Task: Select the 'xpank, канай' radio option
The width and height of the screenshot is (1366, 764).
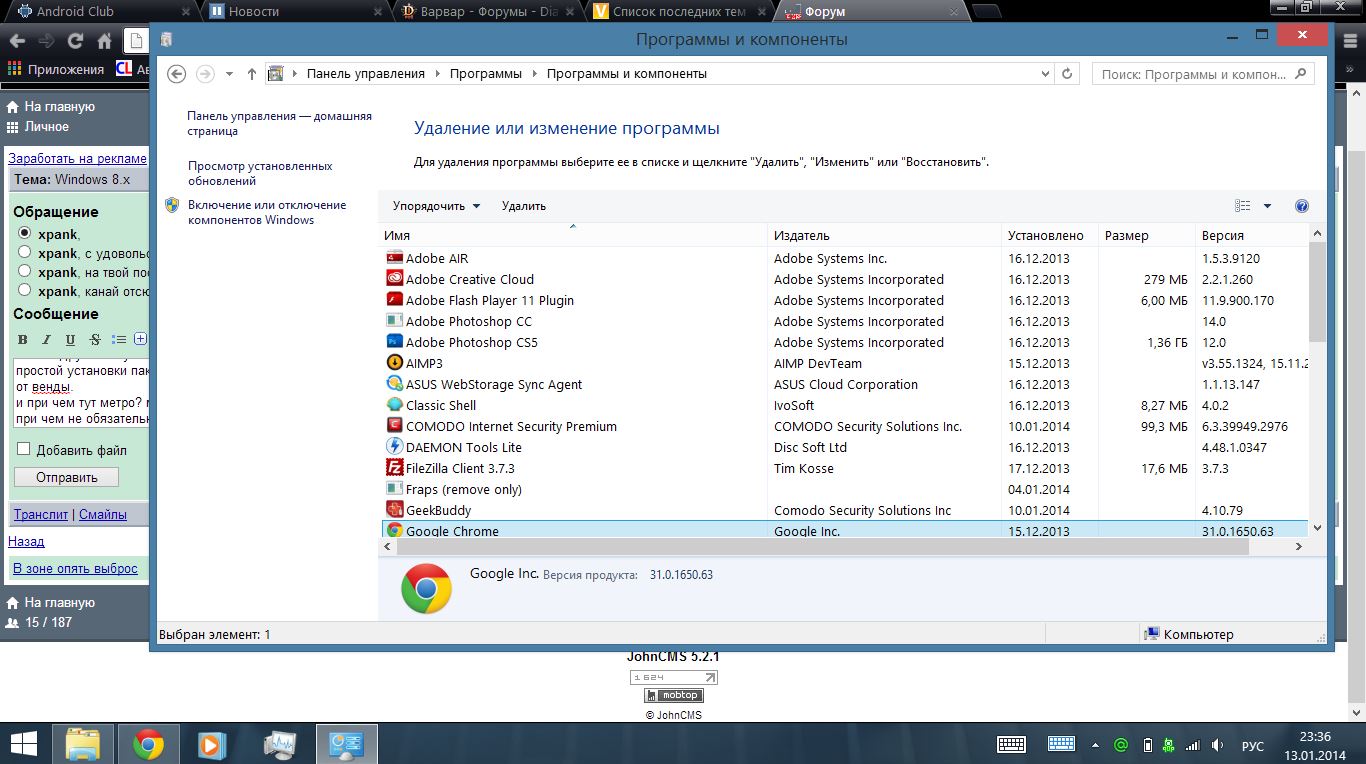Action: (25, 291)
